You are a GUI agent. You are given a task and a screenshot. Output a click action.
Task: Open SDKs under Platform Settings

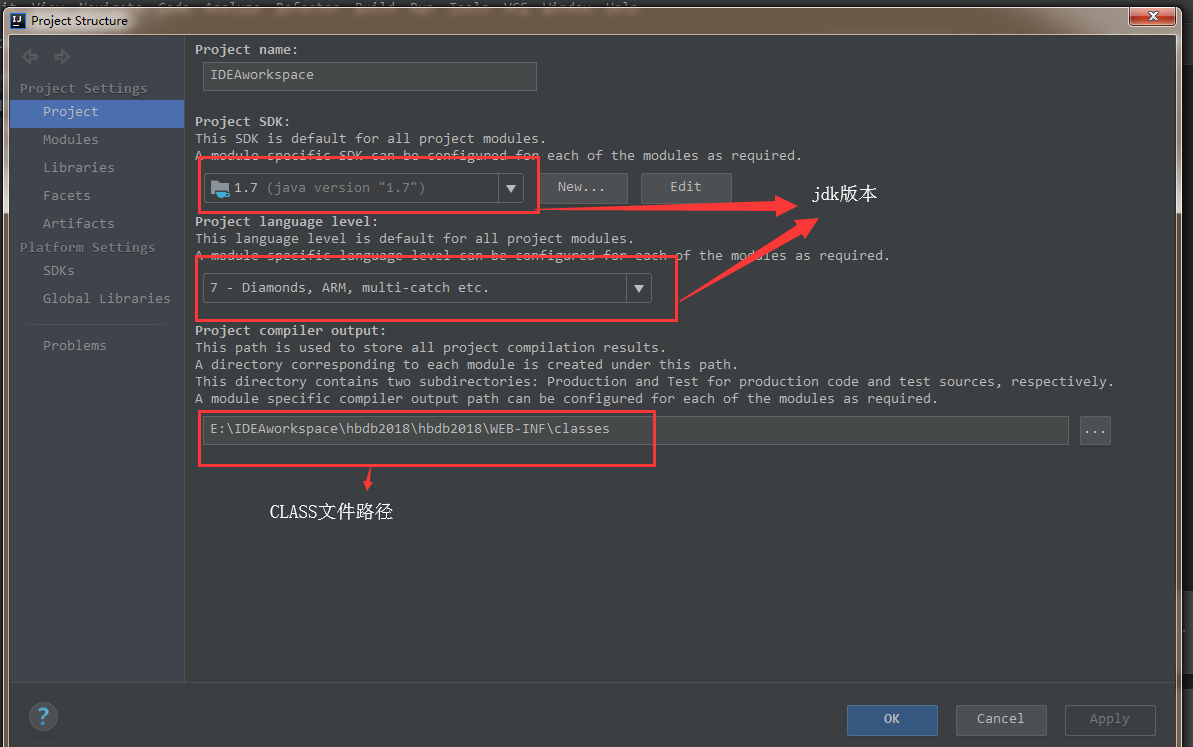[58, 270]
